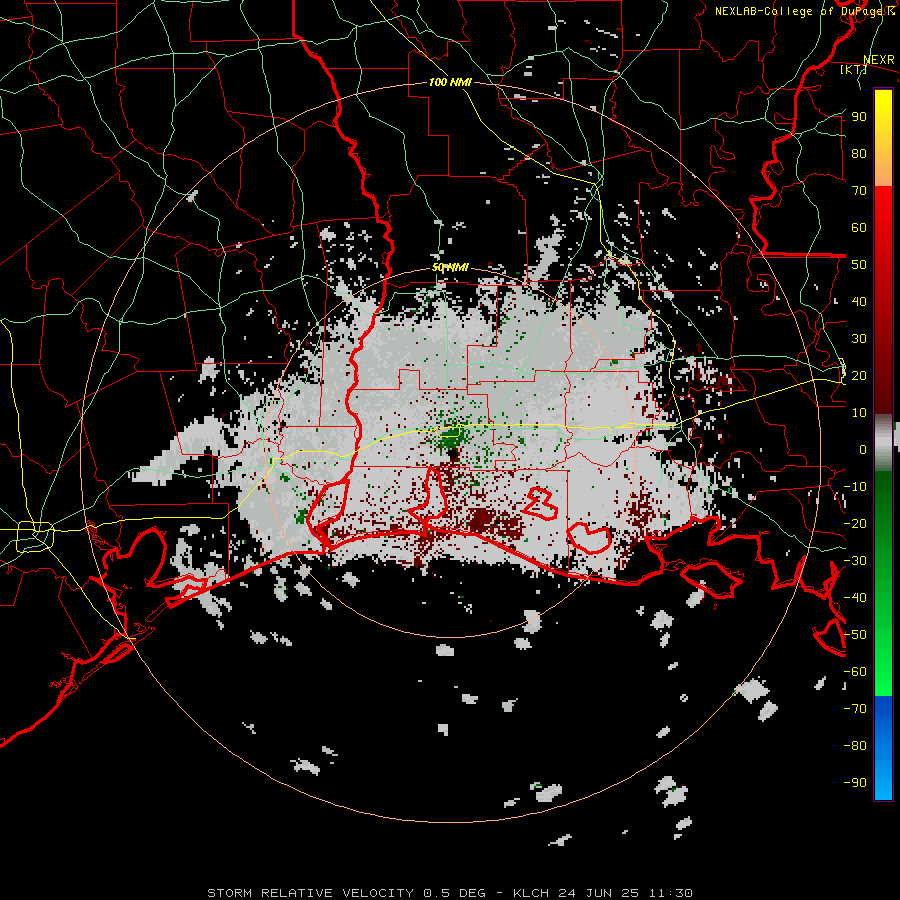
Task: Click the positive 70 scale value
Action: pos(859,191)
